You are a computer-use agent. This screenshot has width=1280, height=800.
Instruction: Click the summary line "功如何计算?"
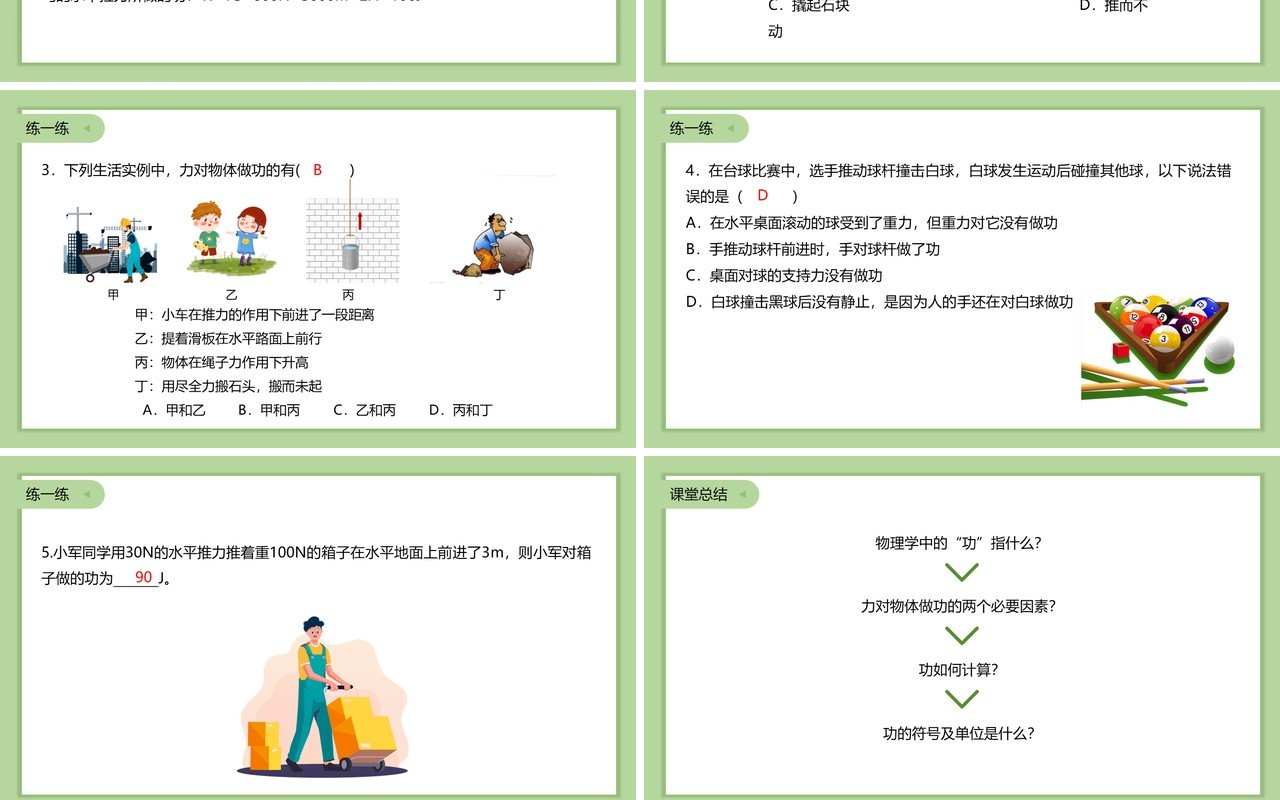point(959,670)
